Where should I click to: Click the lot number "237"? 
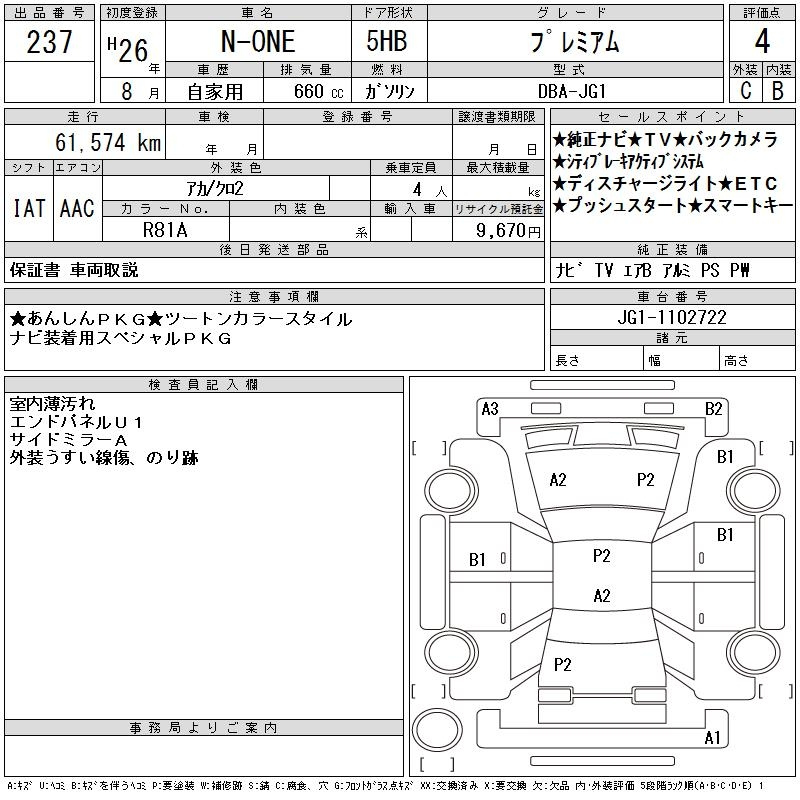coord(49,42)
